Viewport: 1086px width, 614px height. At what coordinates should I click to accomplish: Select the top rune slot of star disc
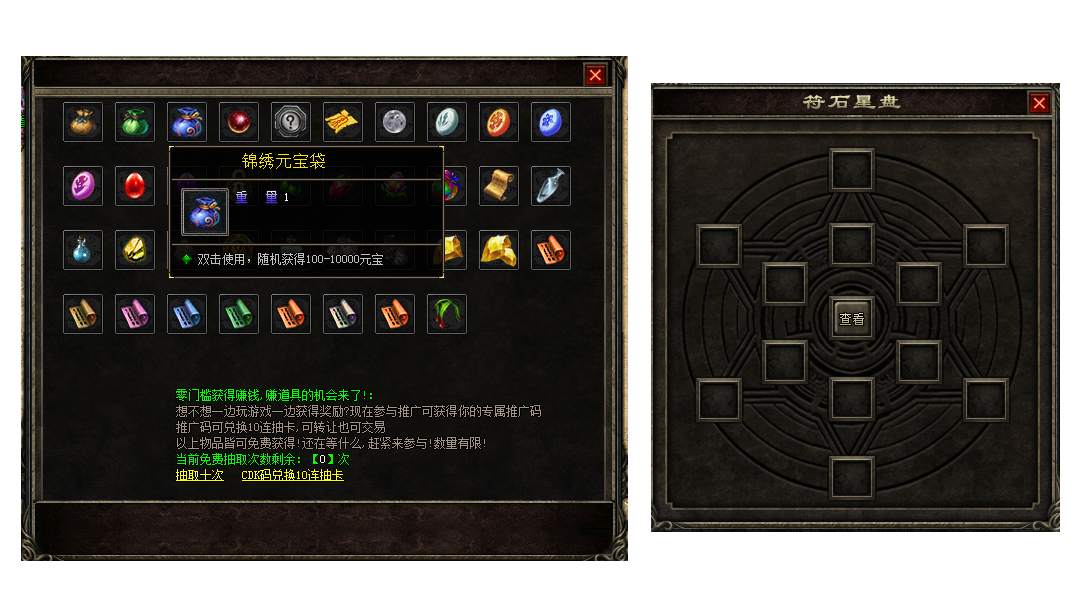pos(852,170)
